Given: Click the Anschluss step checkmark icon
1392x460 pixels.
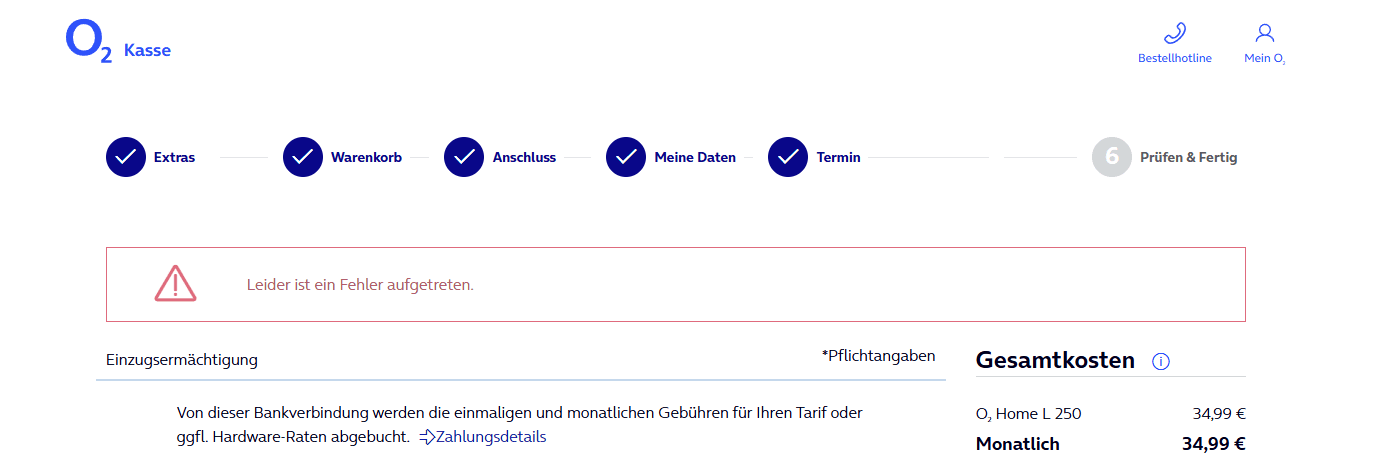Looking at the screenshot, I should [x=464, y=157].
